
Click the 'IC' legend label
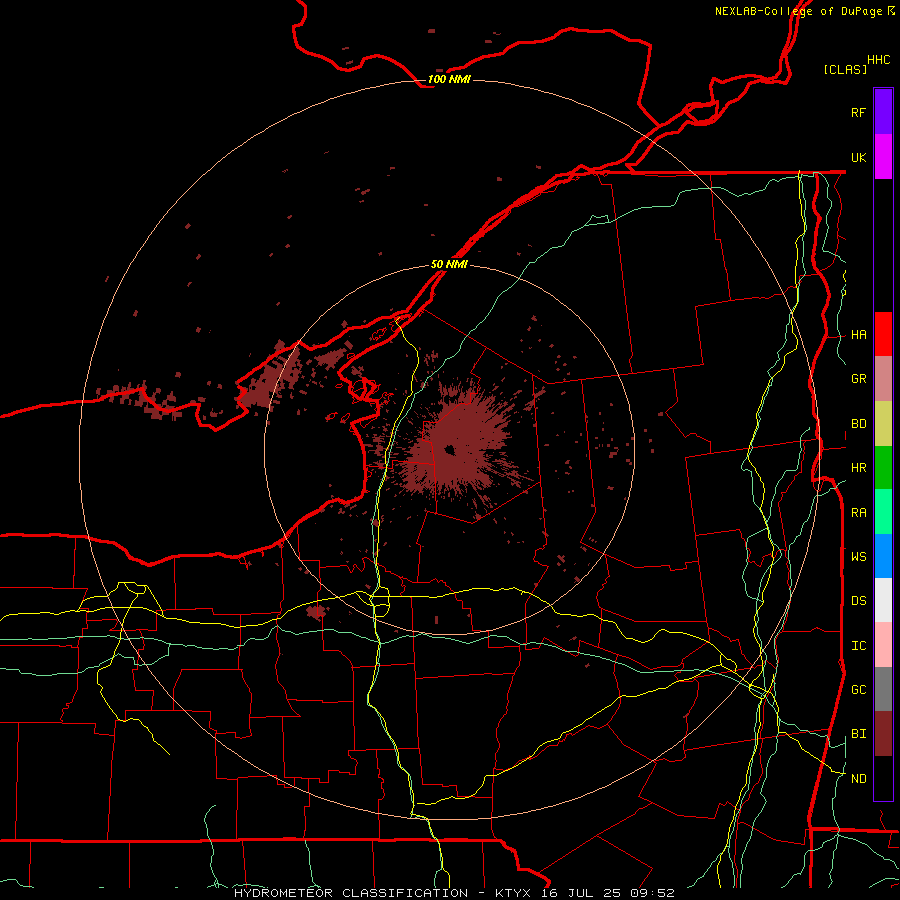(859, 646)
